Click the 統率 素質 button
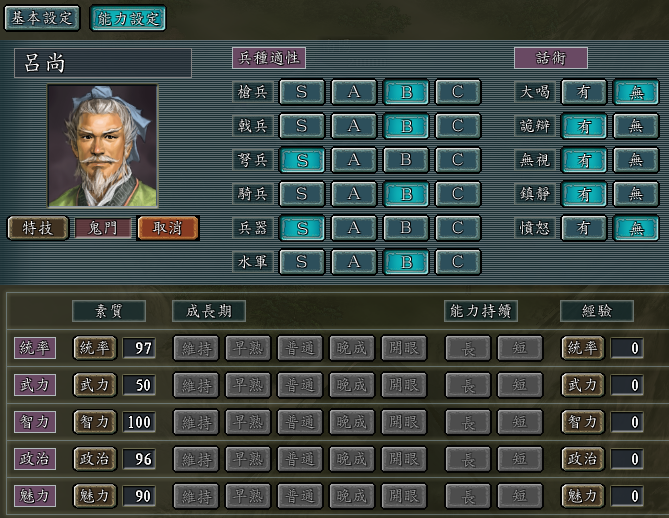The height and width of the screenshot is (518, 669). click(x=95, y=348)
